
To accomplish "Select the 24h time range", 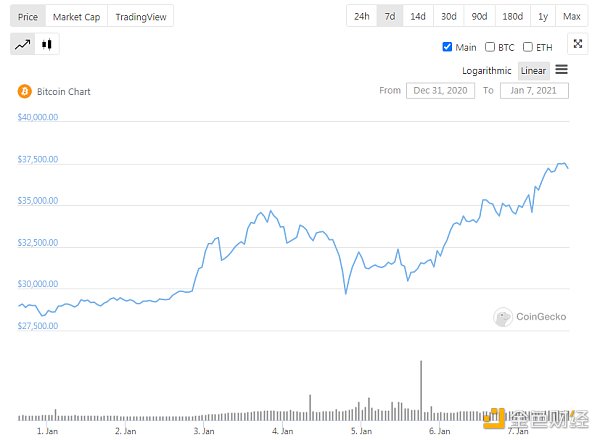I will click(361, 17).
